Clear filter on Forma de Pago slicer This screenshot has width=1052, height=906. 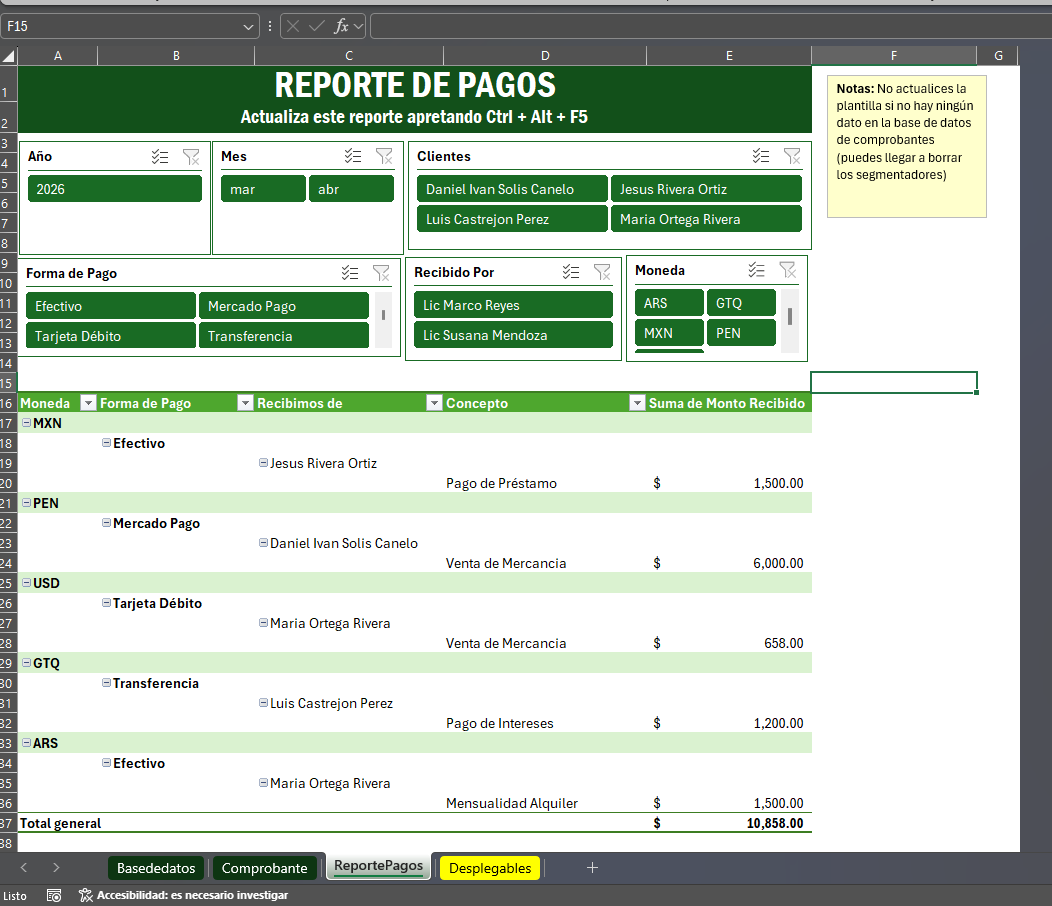click(381, 273)
